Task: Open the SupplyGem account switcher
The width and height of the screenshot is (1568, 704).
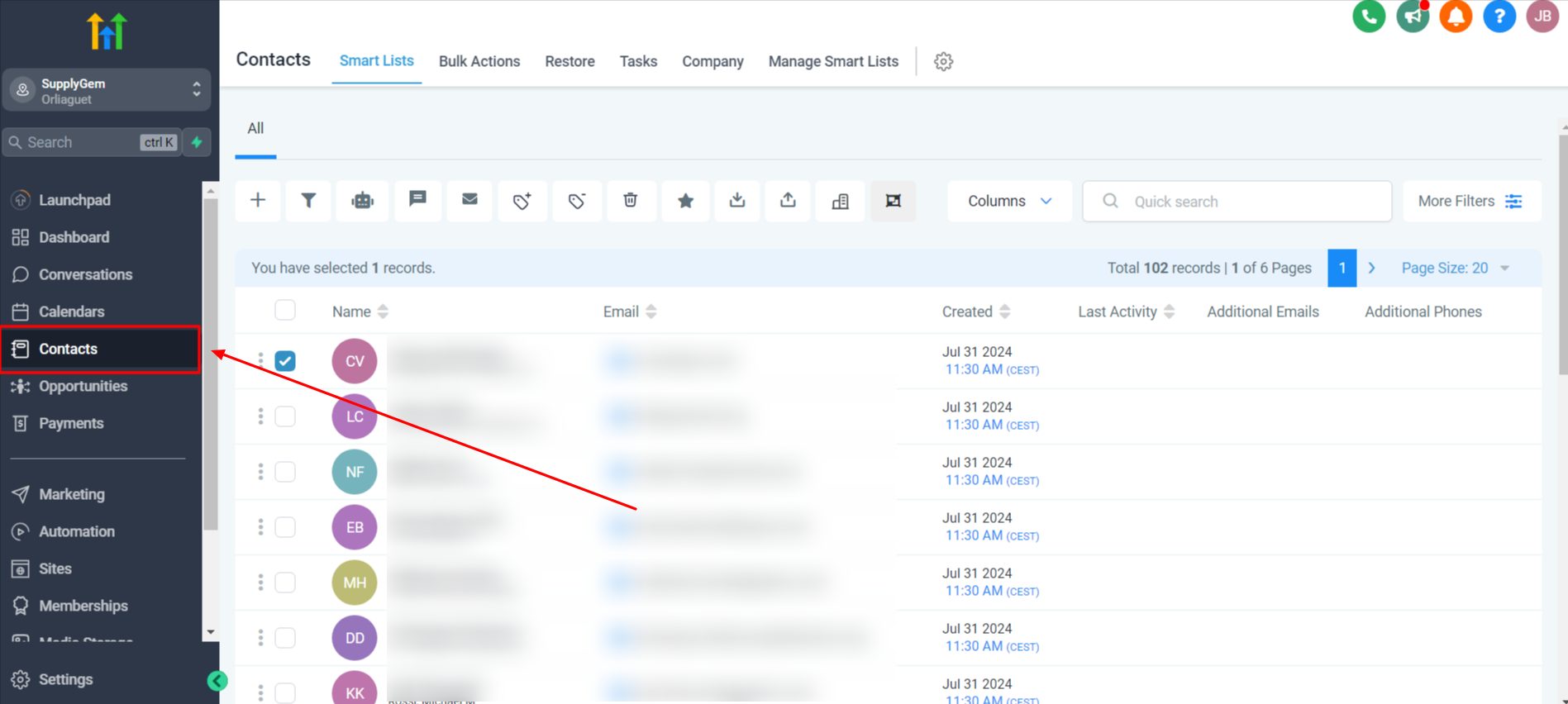Action: pos(106,90)
